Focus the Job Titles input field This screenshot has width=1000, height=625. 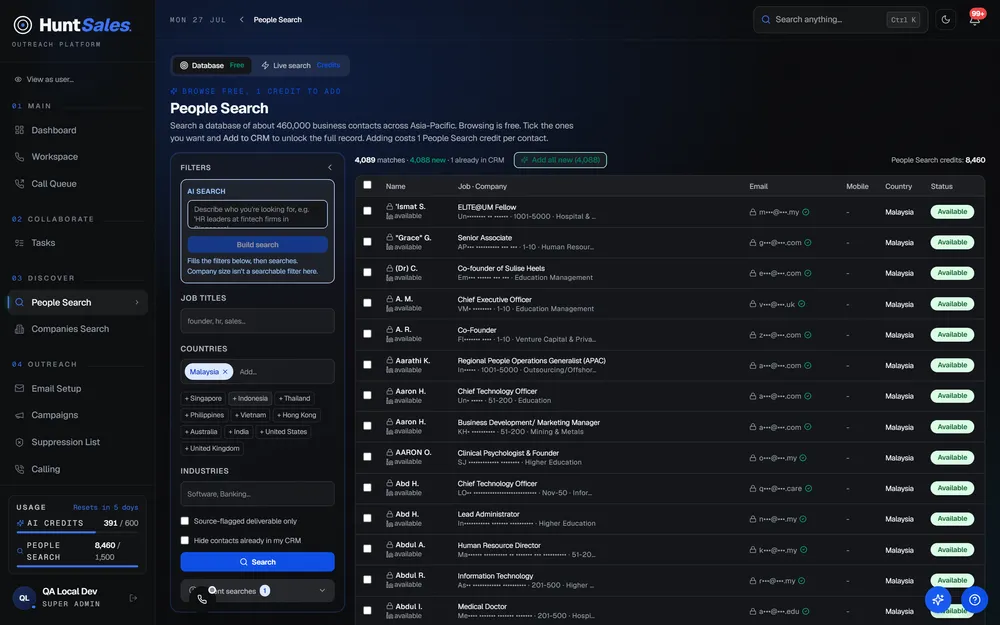(258, 321)
